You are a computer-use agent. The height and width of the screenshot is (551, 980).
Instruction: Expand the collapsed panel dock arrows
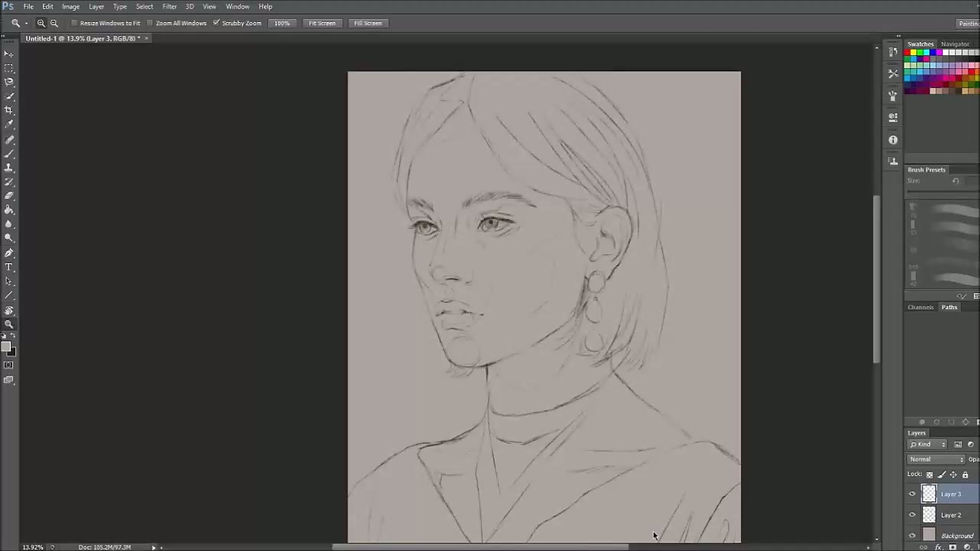click(x=898, y=36)
